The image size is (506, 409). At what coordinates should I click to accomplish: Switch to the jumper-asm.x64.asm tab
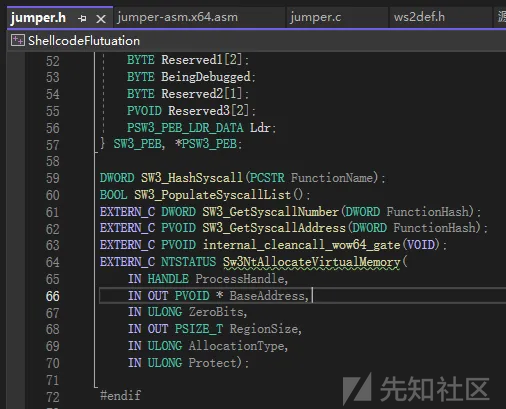[x=178, y=17]
